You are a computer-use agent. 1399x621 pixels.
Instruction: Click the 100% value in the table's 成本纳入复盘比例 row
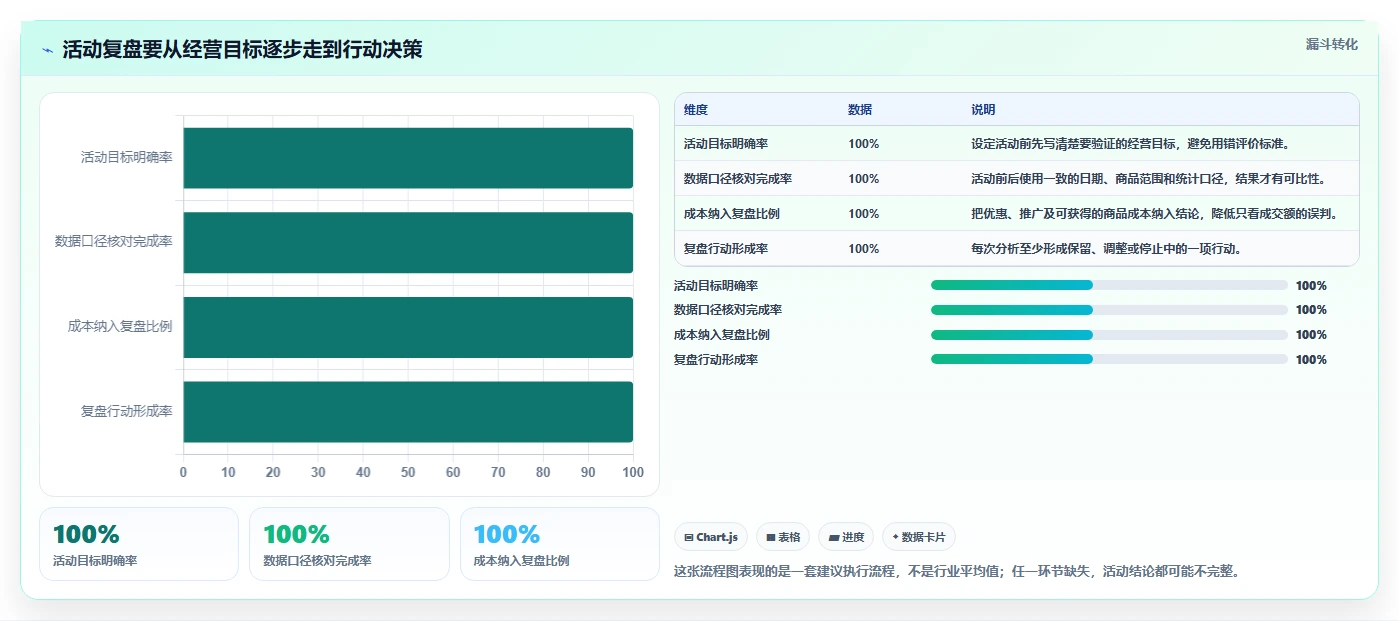pos(864,214)
